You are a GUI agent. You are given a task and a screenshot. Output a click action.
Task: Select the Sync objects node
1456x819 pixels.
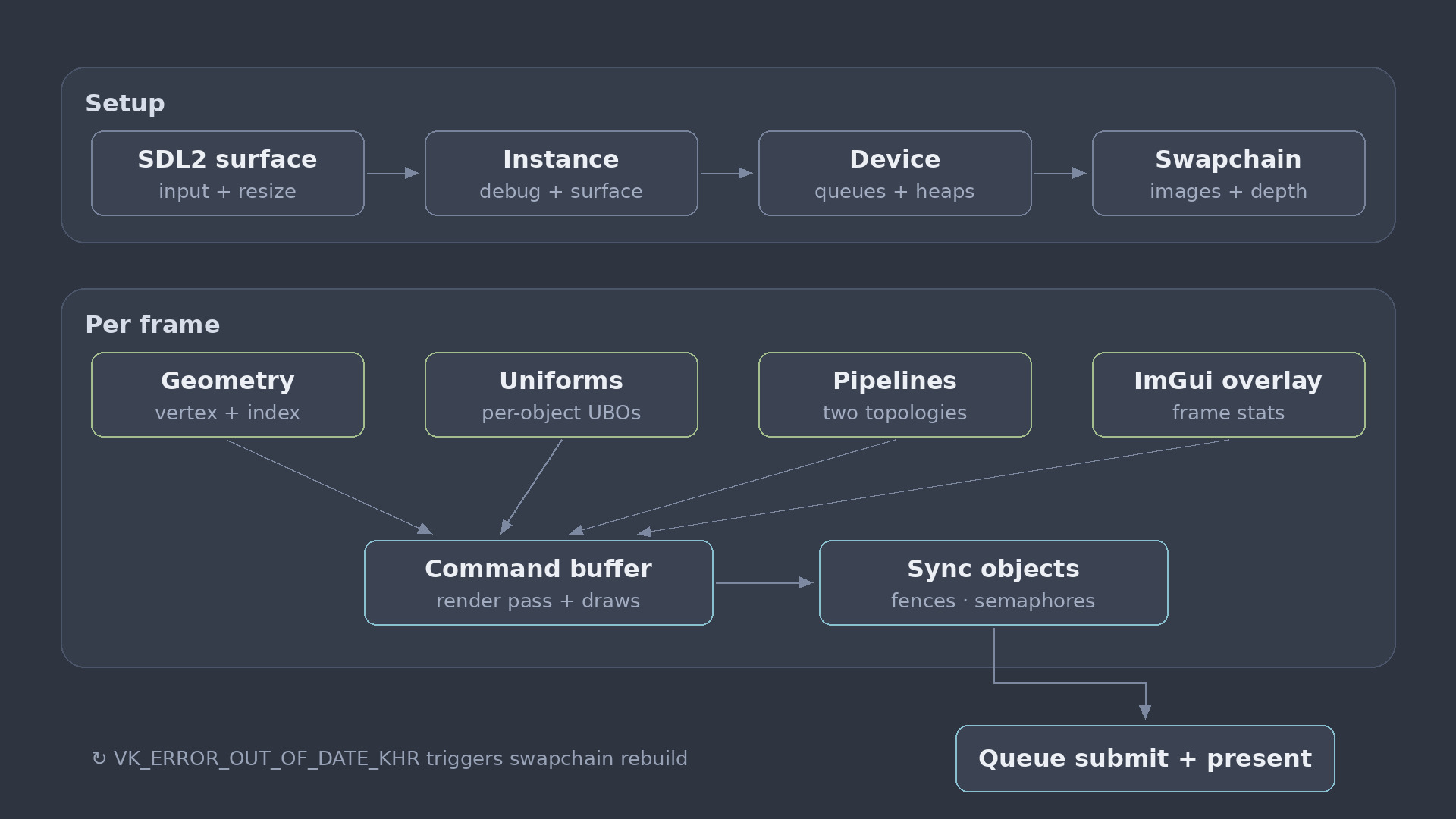click(x=993, y=582)
